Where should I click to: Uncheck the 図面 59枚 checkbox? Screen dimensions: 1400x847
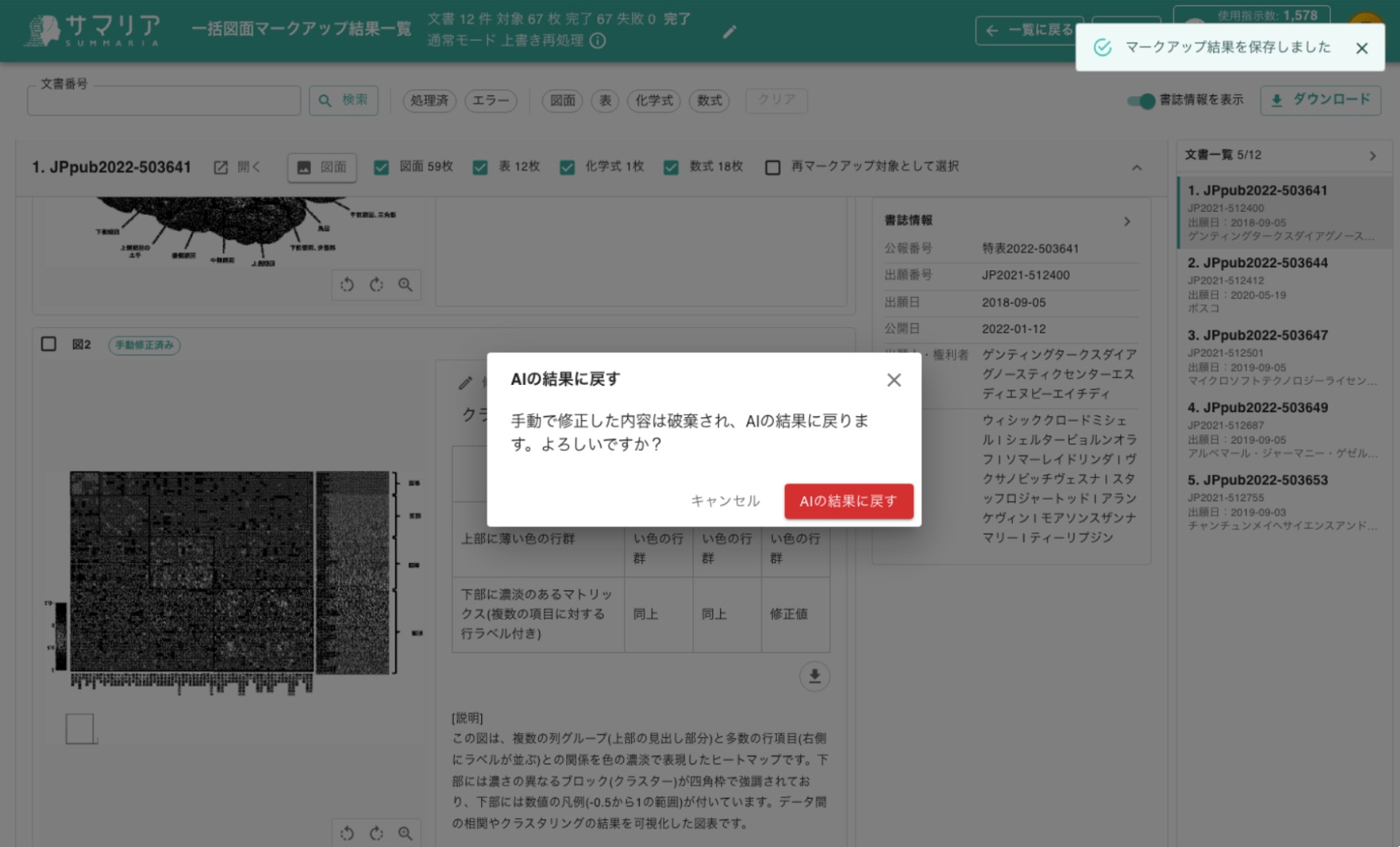coord(382,168)
